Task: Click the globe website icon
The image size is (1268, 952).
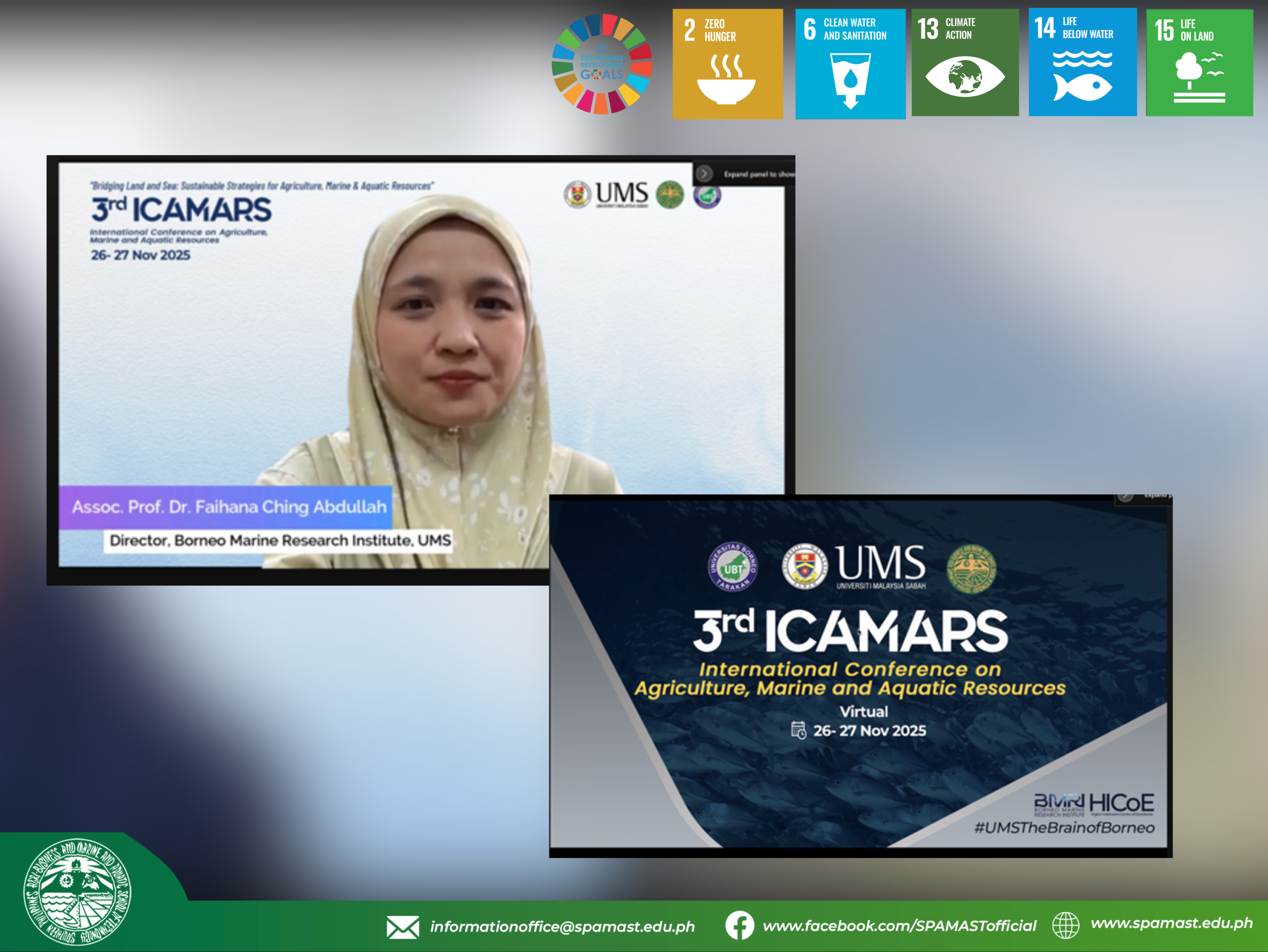Action: 1065,925
